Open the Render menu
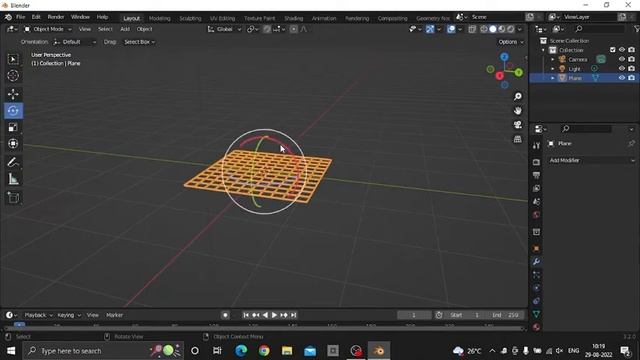This screenshot has width=640, height=360. (x=56, y=17)
